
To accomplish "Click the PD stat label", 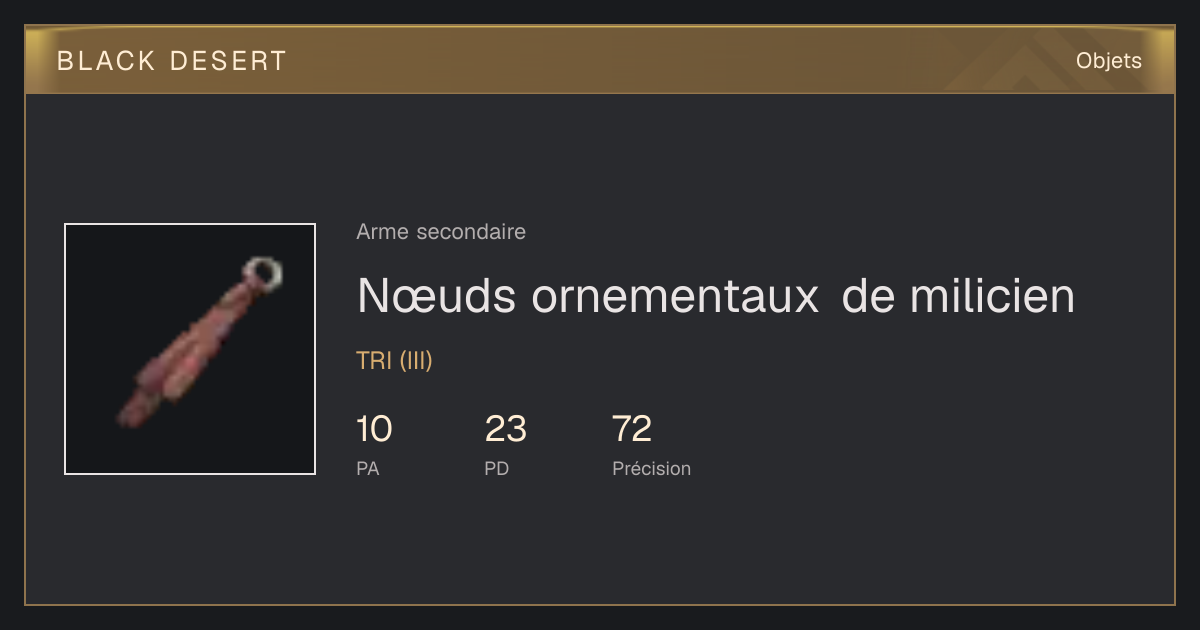I will [496, 468].
